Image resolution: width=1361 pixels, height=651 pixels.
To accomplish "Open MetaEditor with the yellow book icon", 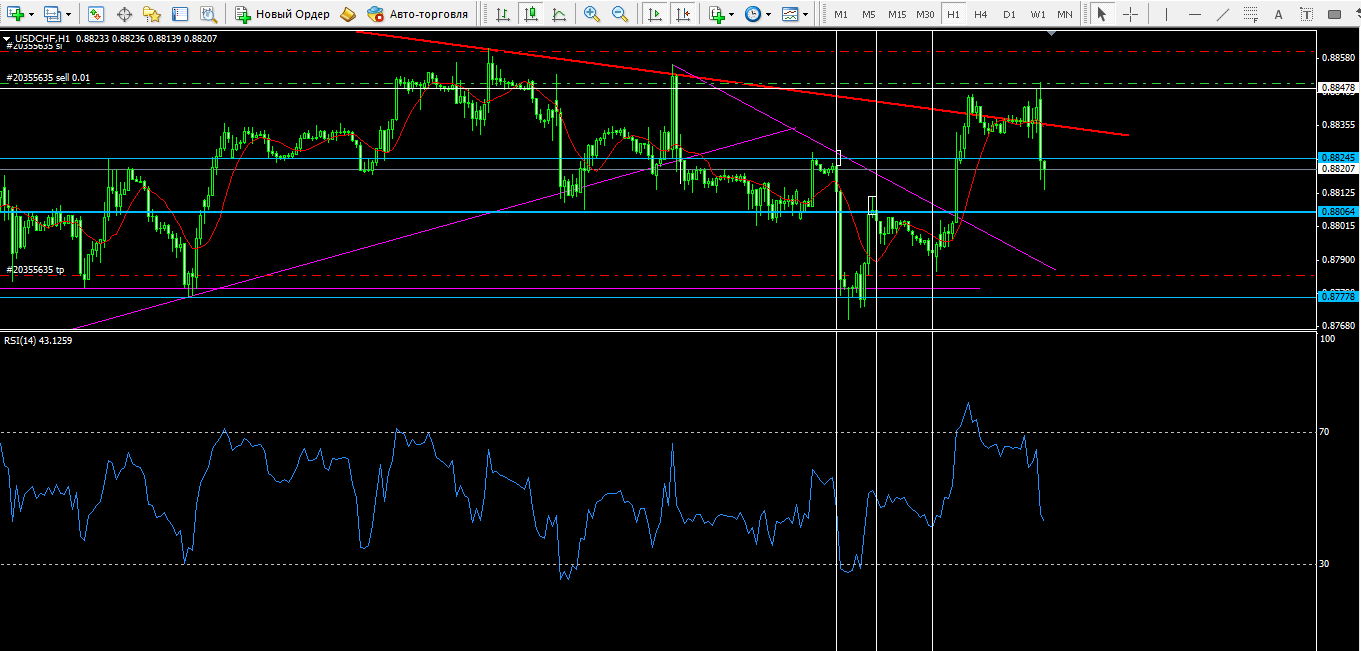I will pos(347,14).
